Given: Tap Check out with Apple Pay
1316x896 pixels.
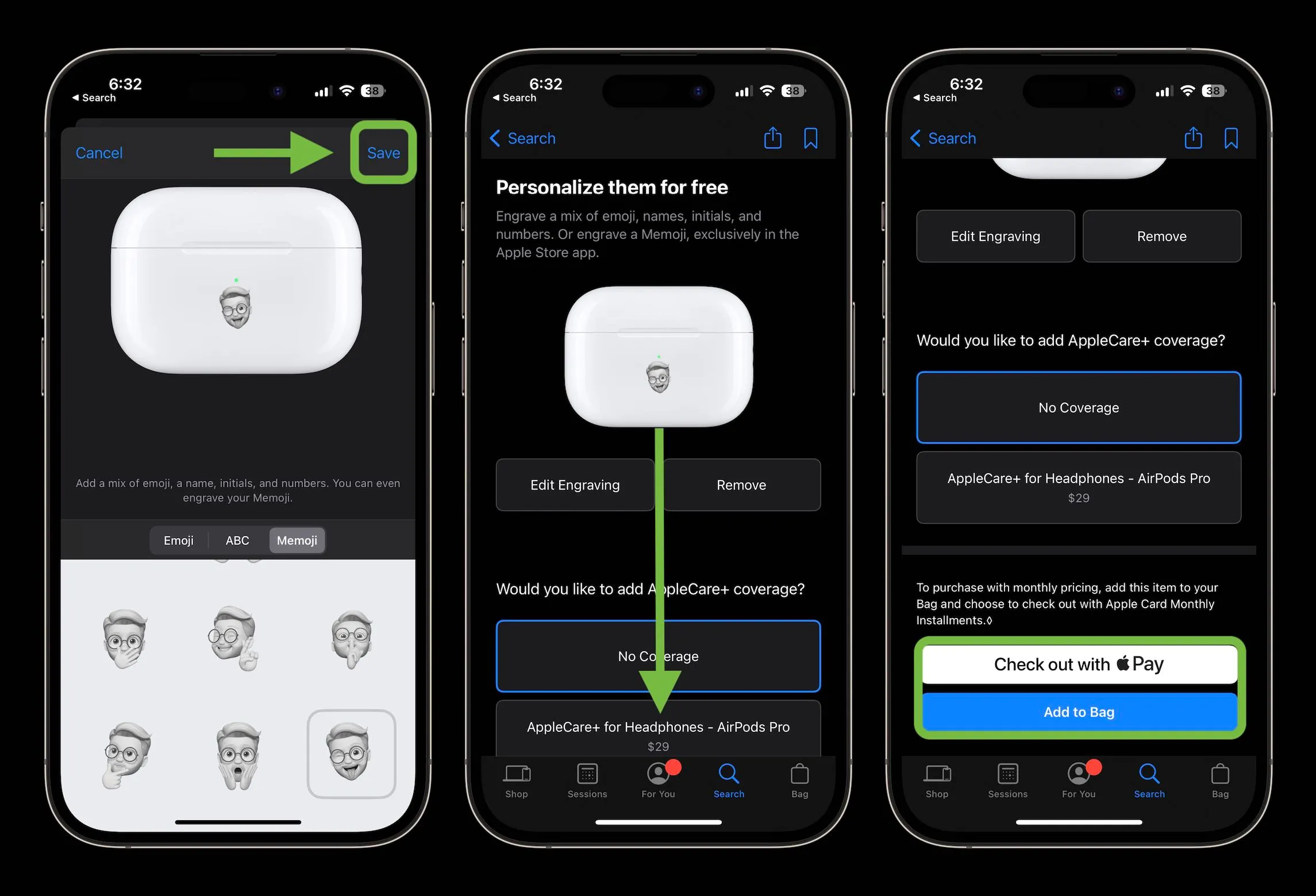Looking at the screenshot, I should point(1078,663).
